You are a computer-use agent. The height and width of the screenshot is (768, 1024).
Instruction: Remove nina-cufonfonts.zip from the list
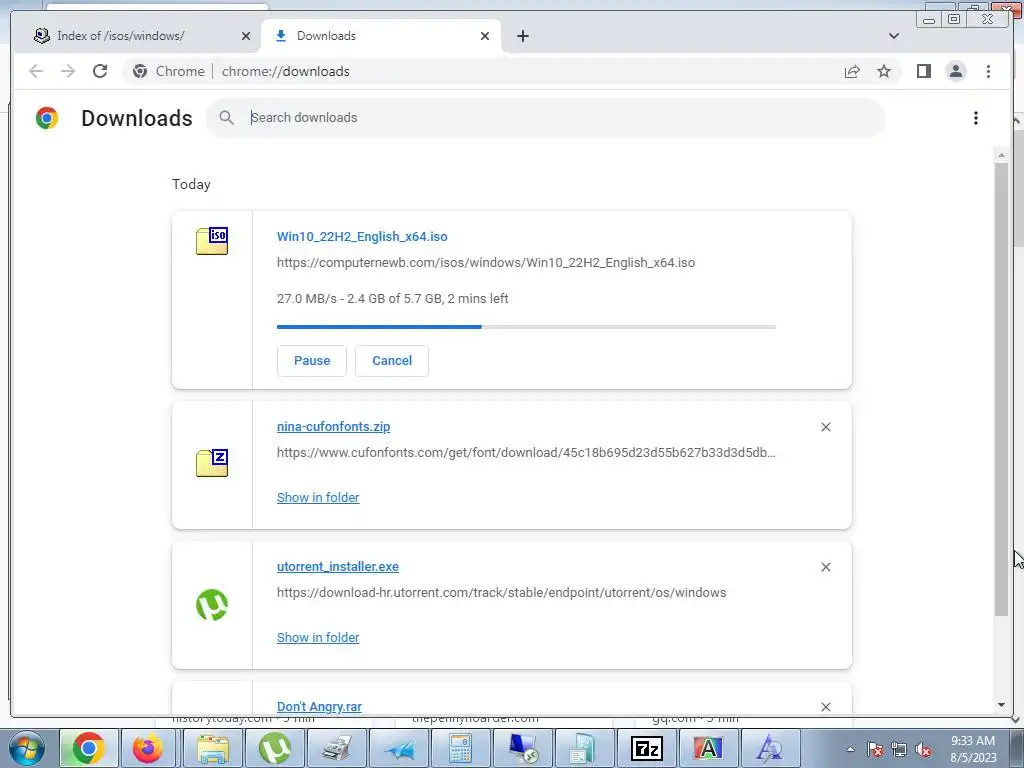[825, 427]
